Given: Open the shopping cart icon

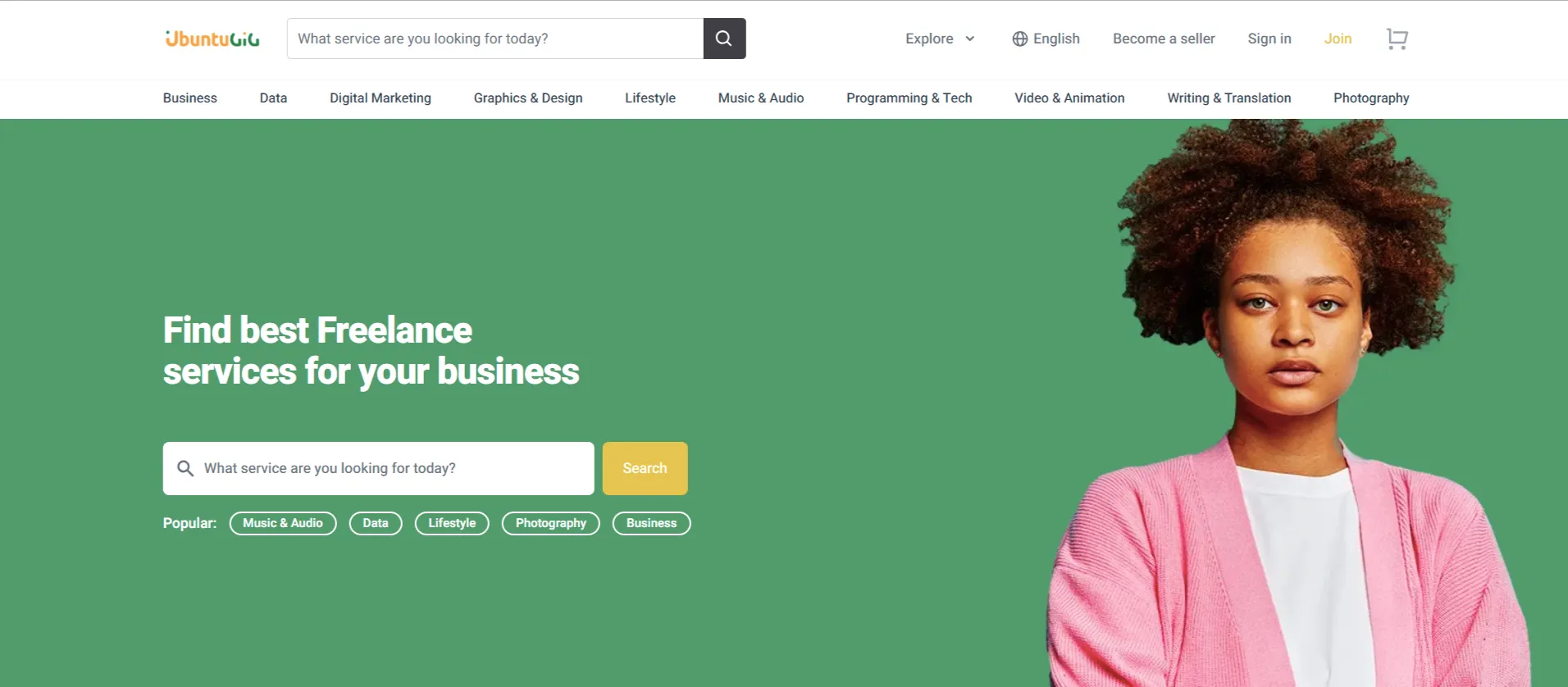Looking at the screenshot, I should (x=1397, y=39).
